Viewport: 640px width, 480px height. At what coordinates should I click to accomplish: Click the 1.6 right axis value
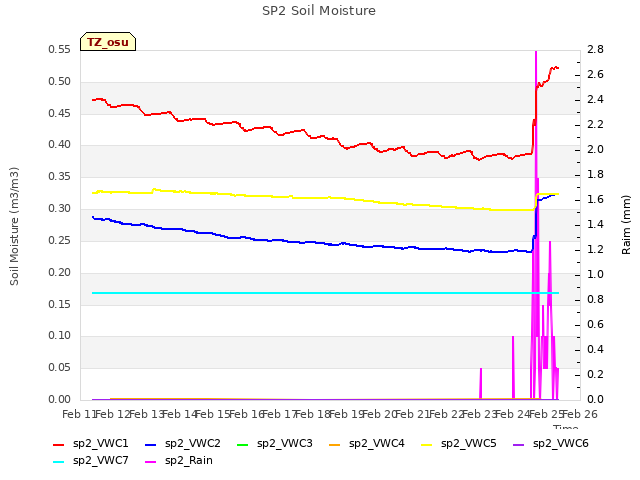tap(595, 199)
